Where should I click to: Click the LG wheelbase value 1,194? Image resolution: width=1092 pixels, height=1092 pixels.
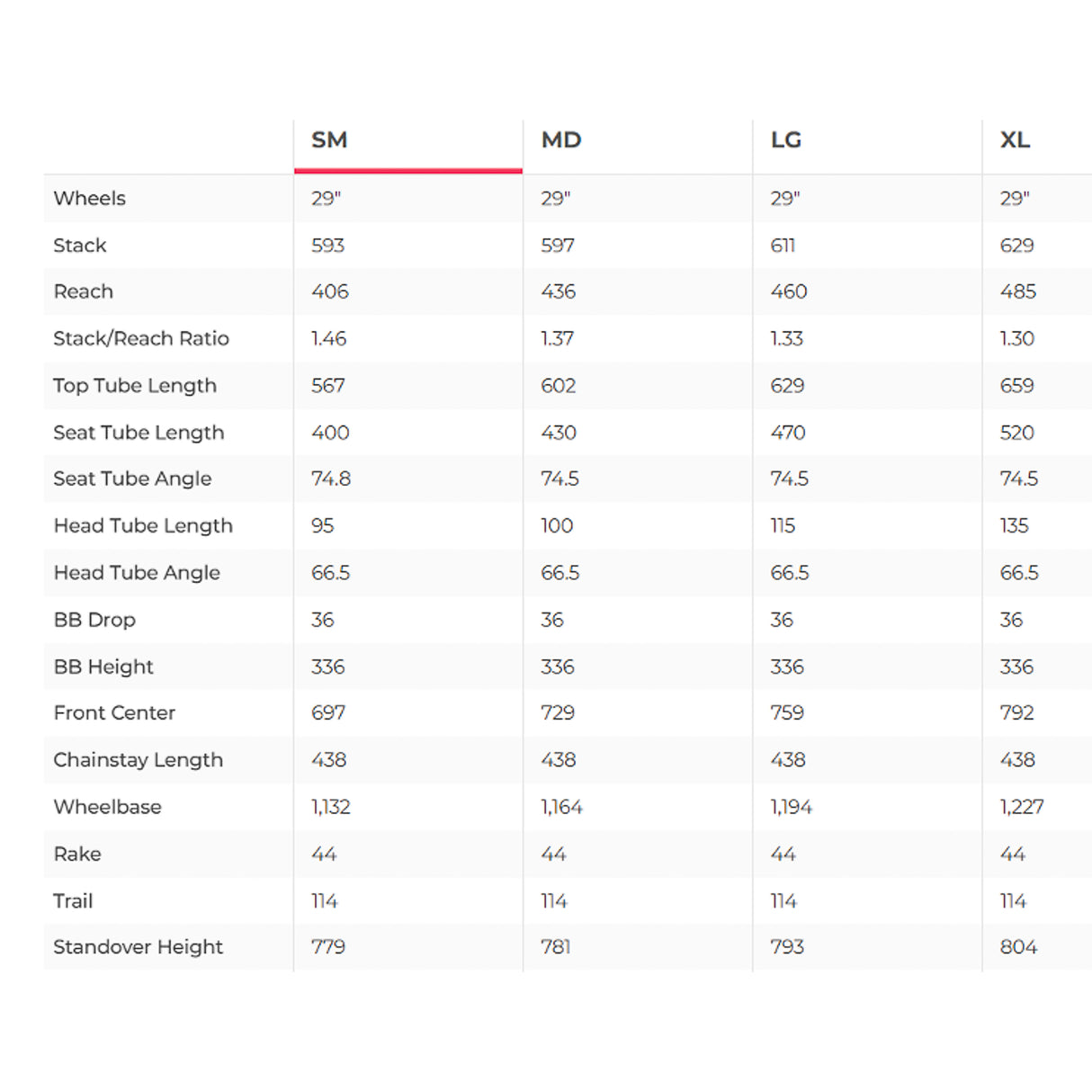(792, 807)
